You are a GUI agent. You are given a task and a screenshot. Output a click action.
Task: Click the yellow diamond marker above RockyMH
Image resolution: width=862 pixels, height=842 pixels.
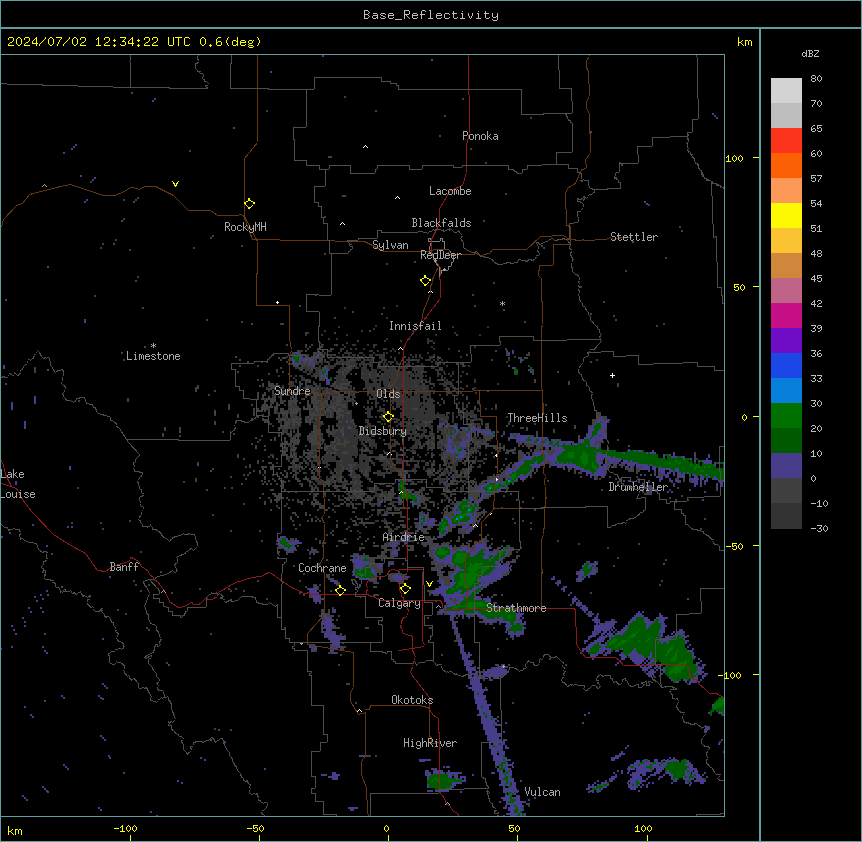(x=249, y=204)
